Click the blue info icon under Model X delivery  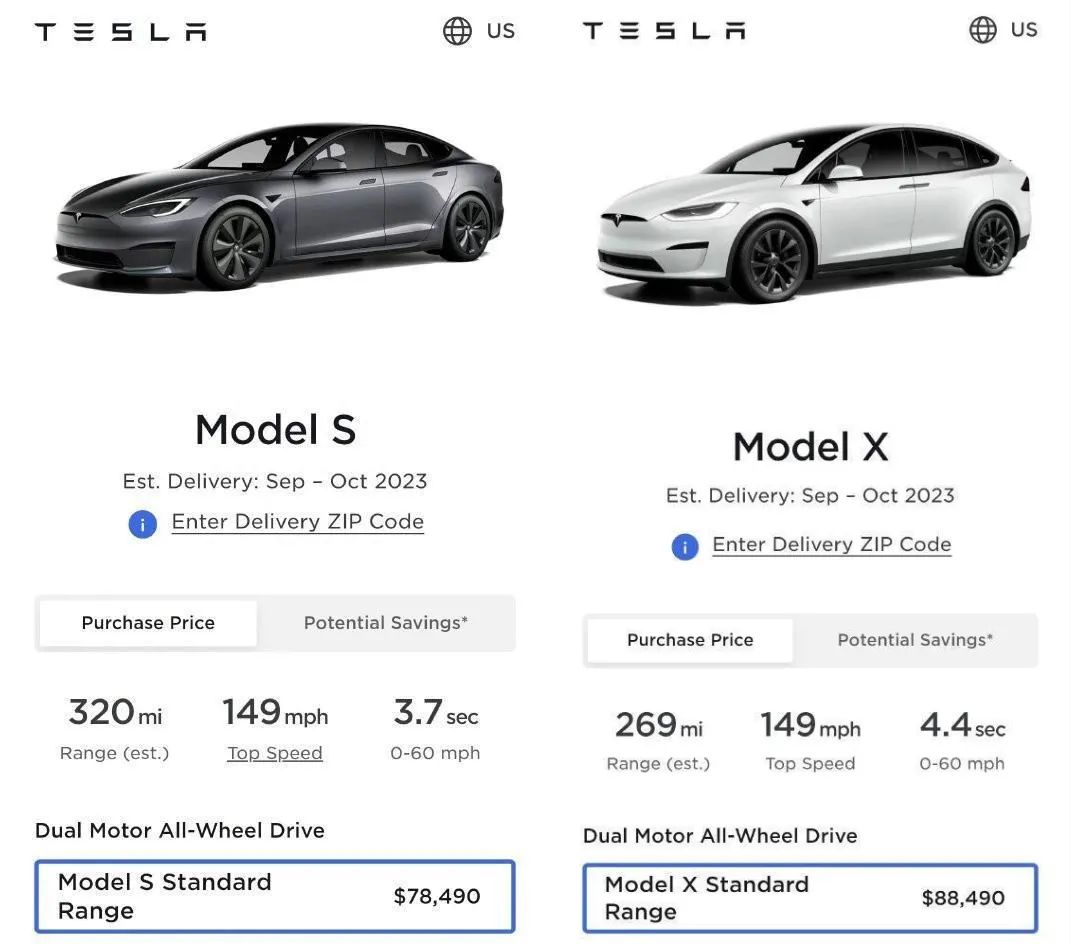pos(685,546)
